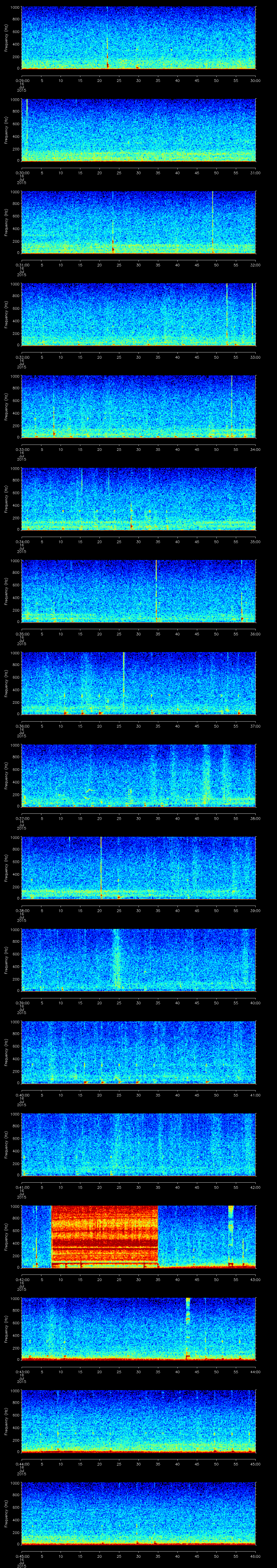The width and height of the screenshot is (277, 1568).
Task: Open the spectrogram panel starting at 0:40:00
Action: coord(139,1052)
